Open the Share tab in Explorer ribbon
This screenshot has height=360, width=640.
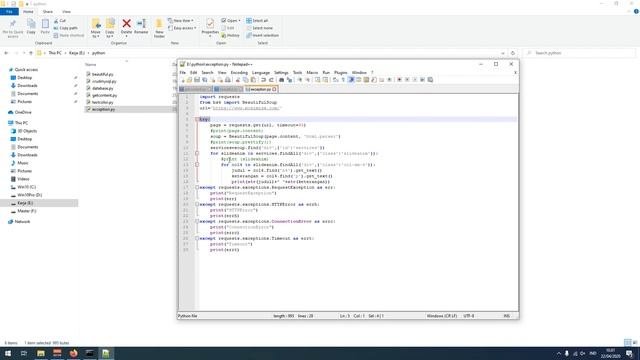pos(48,12)
